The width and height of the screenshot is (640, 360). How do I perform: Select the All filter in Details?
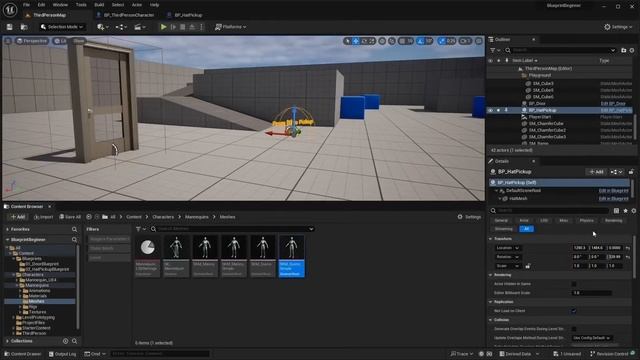pos(526,229)
